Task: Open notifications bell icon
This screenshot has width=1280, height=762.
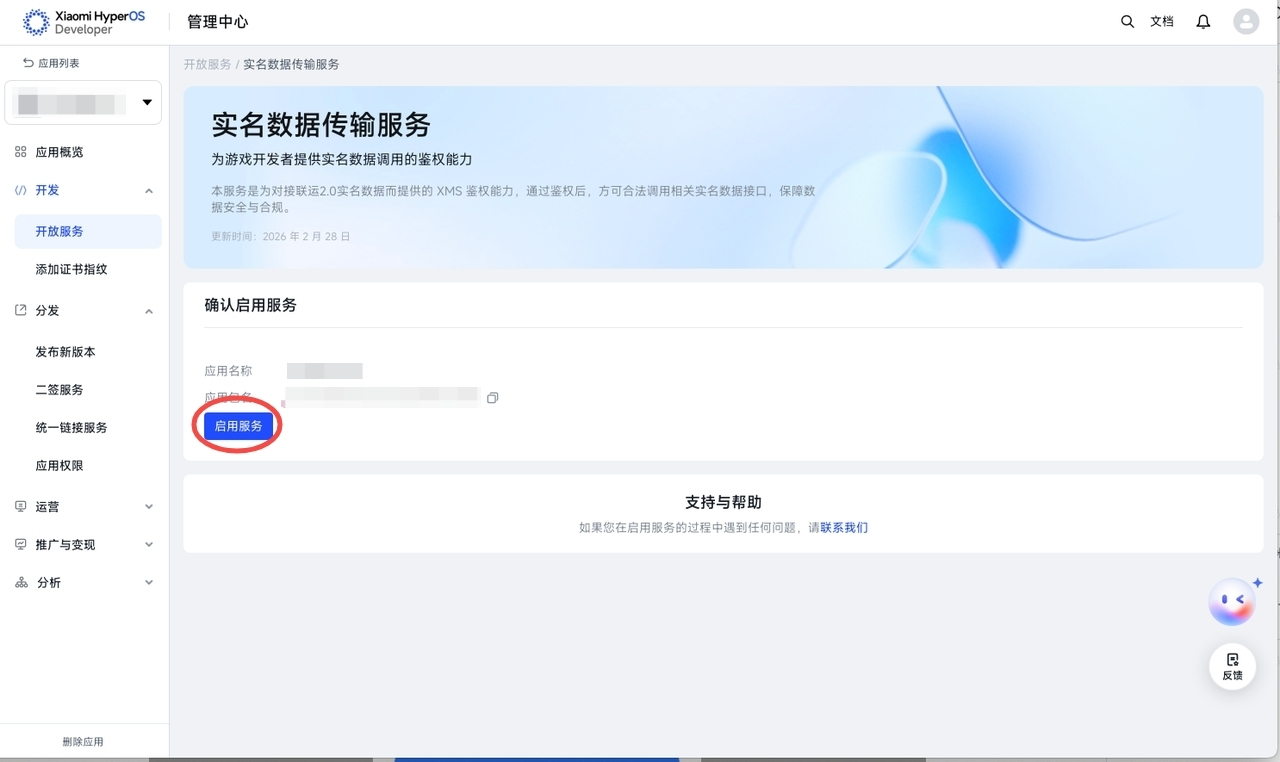Action: [1203, 21]
